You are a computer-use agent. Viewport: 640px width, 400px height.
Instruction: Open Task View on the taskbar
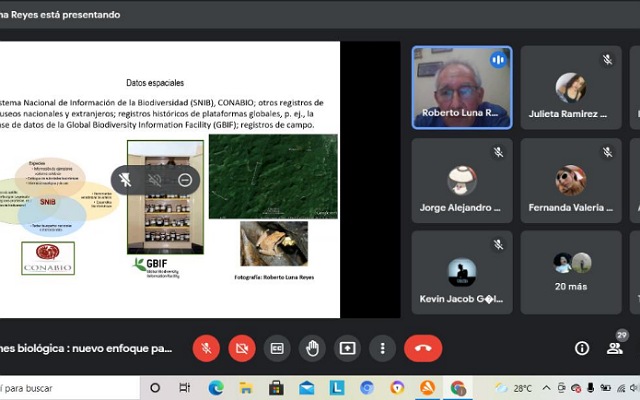tap(185, 388)
